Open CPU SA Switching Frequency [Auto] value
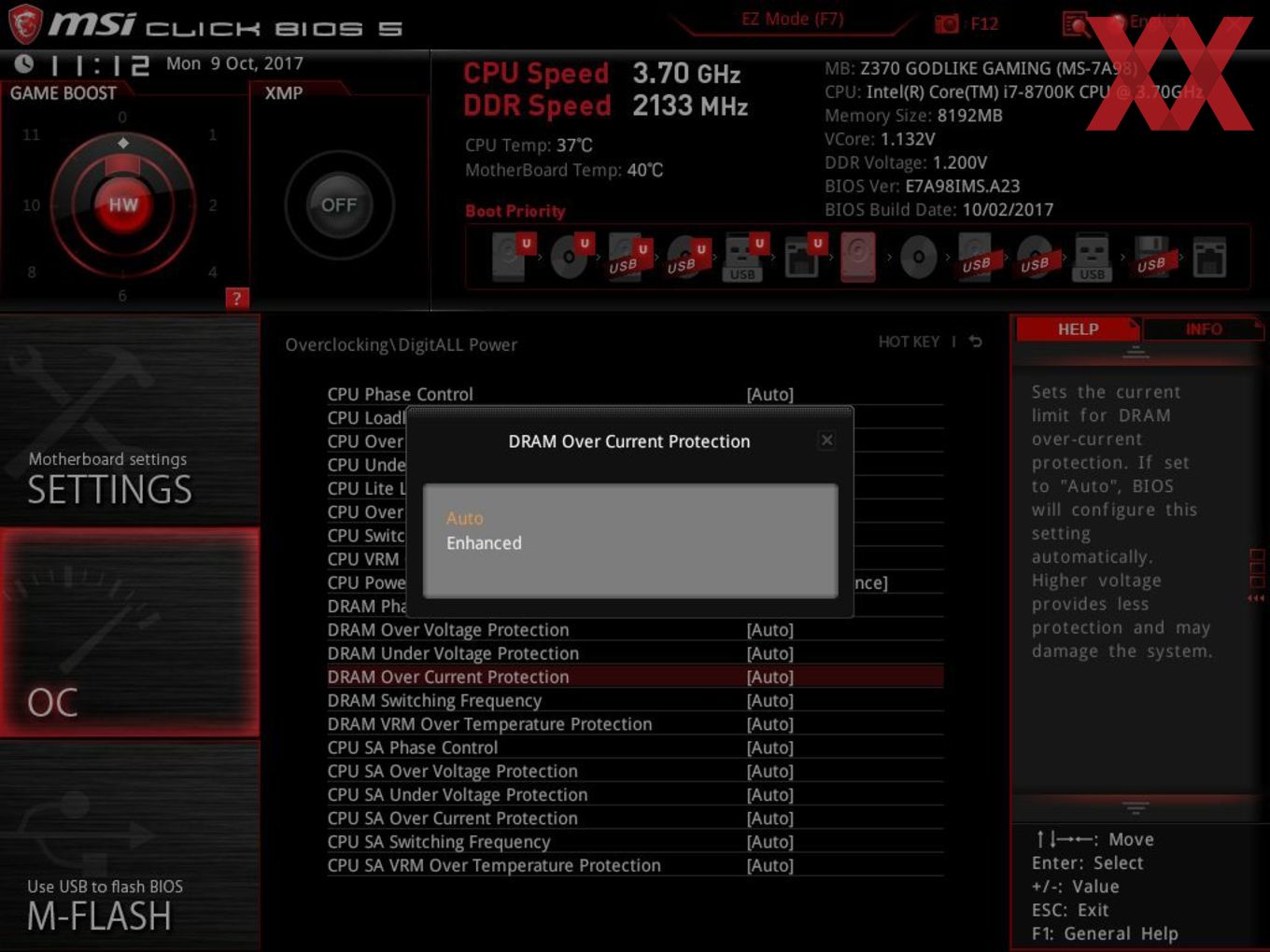The image size is (1270, 952). pos(770,842)
